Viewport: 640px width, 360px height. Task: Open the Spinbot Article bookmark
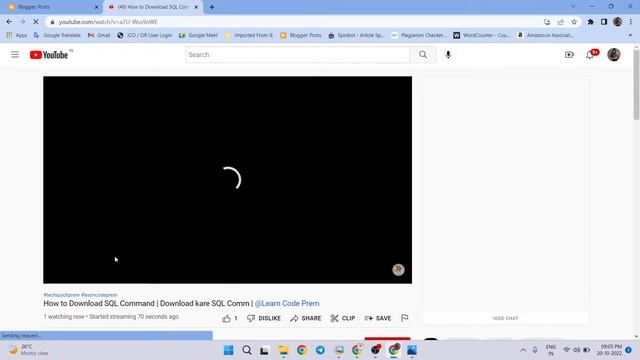pos(356,36)
